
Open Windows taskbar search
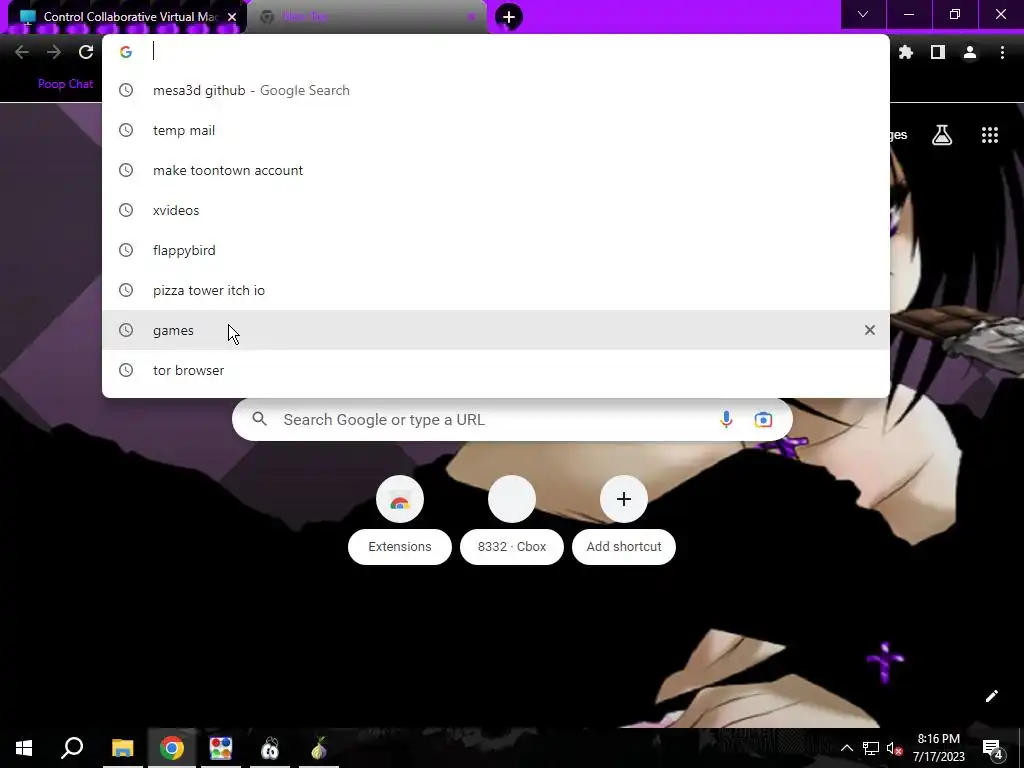72,748
